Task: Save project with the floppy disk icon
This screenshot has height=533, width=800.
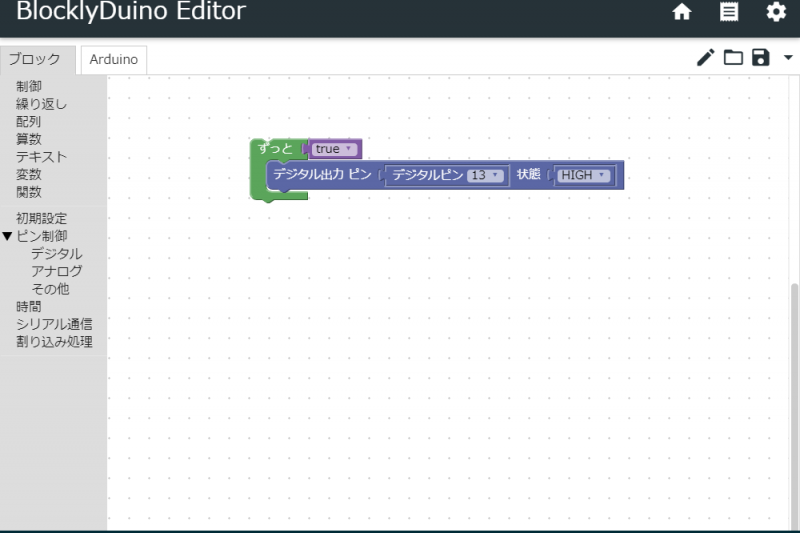Action: click(x=760, y=58)
